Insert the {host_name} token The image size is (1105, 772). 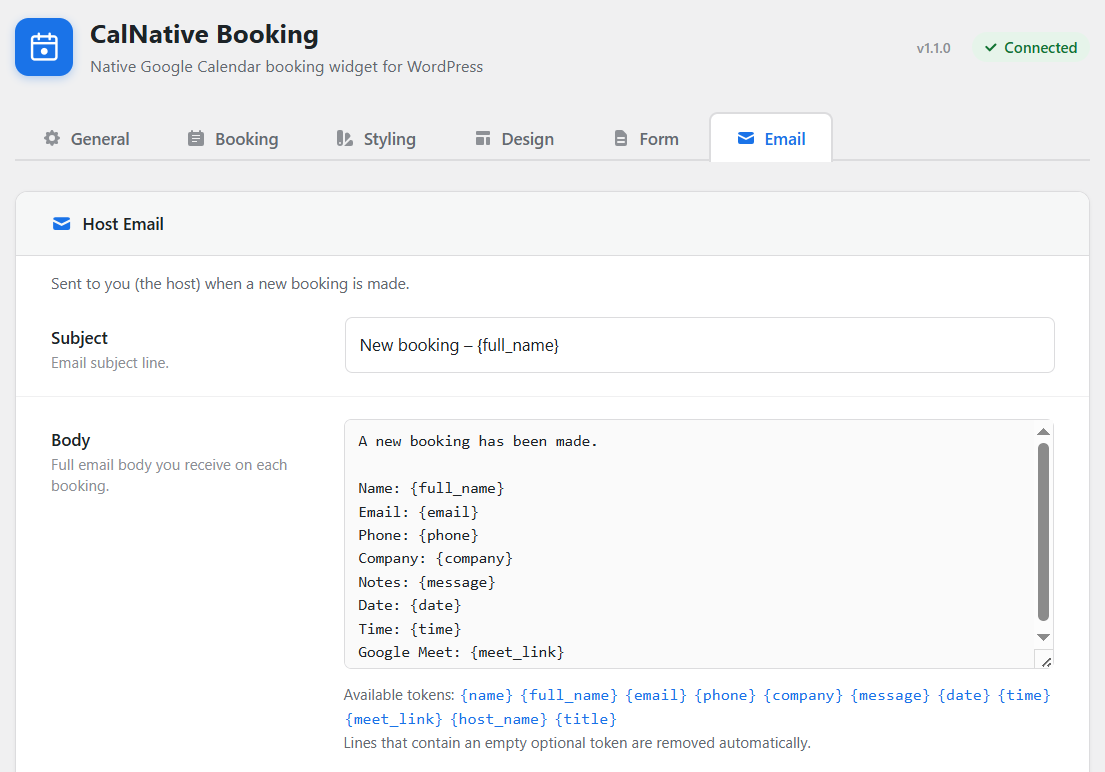498,719
